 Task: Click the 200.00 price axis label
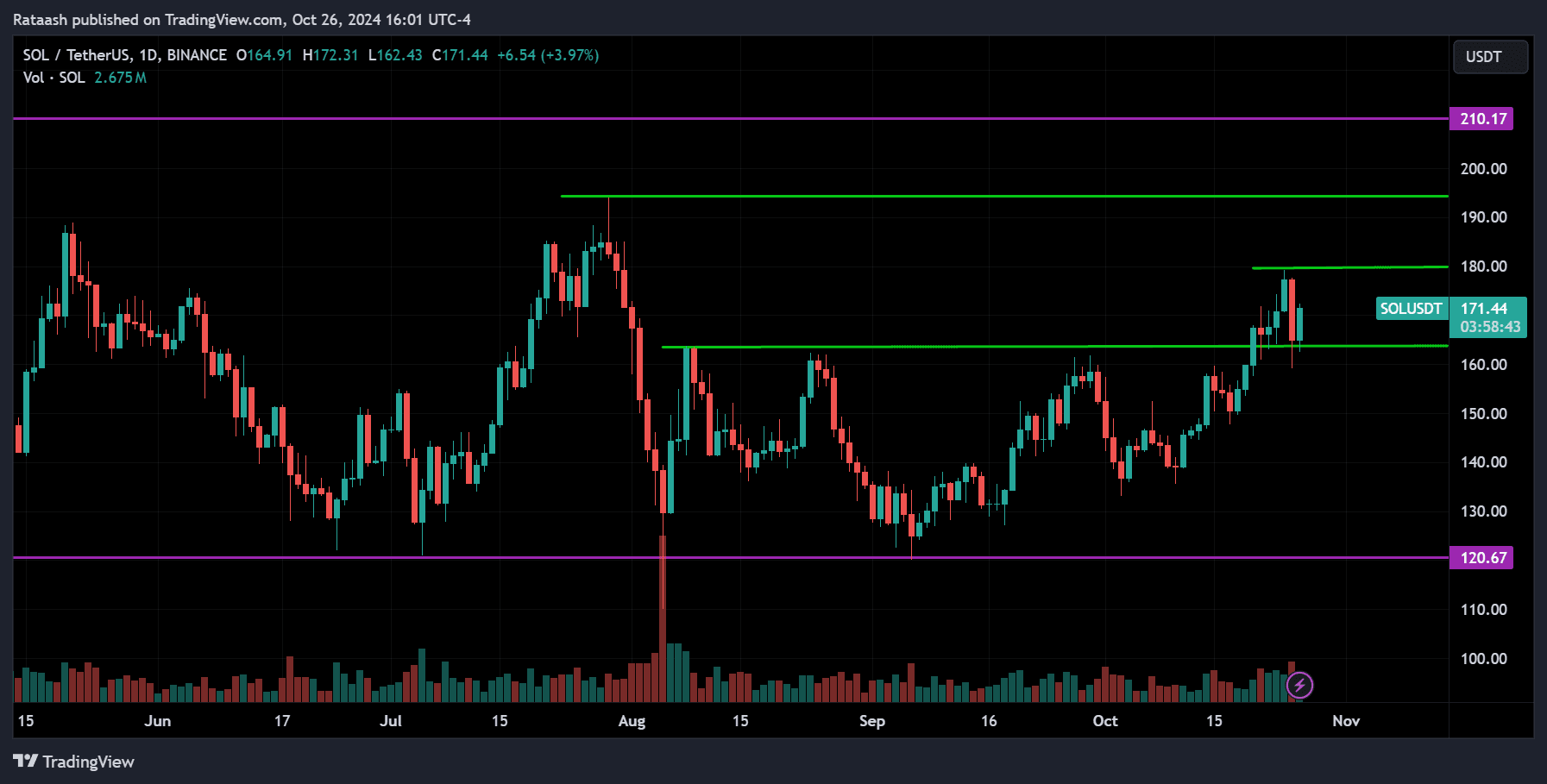click(x=1484, y=169)
